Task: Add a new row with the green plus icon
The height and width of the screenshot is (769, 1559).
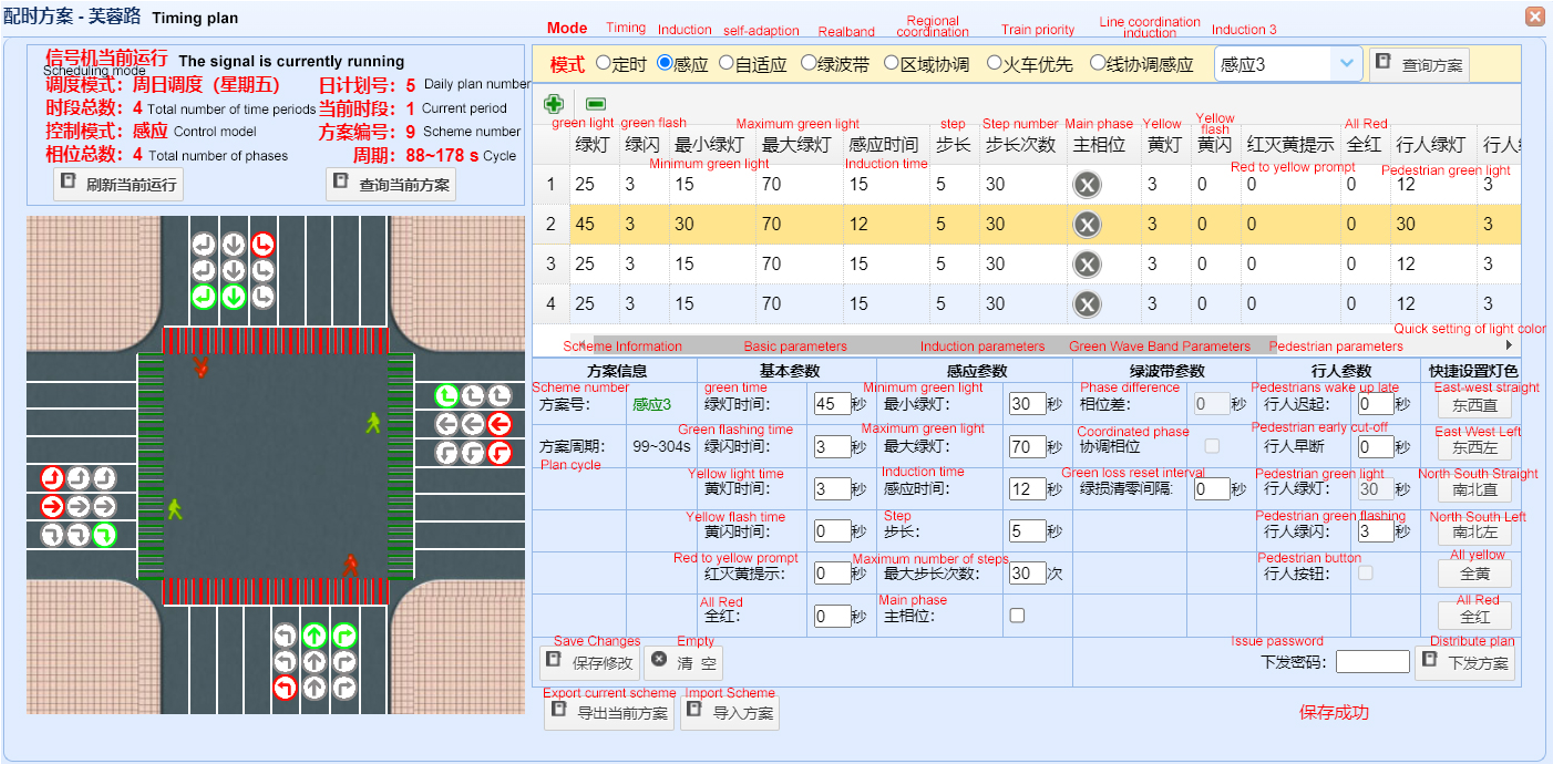Action: click(x=552, y=103)
